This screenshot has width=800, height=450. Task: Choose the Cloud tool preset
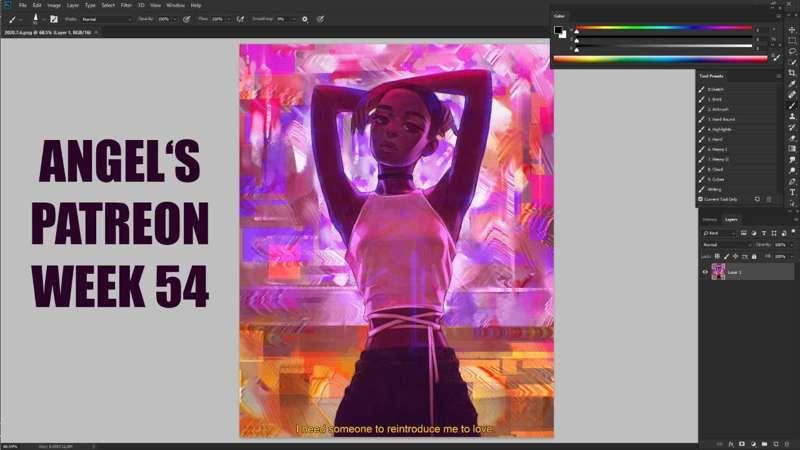pyautogui.click(x=738, y=169)
